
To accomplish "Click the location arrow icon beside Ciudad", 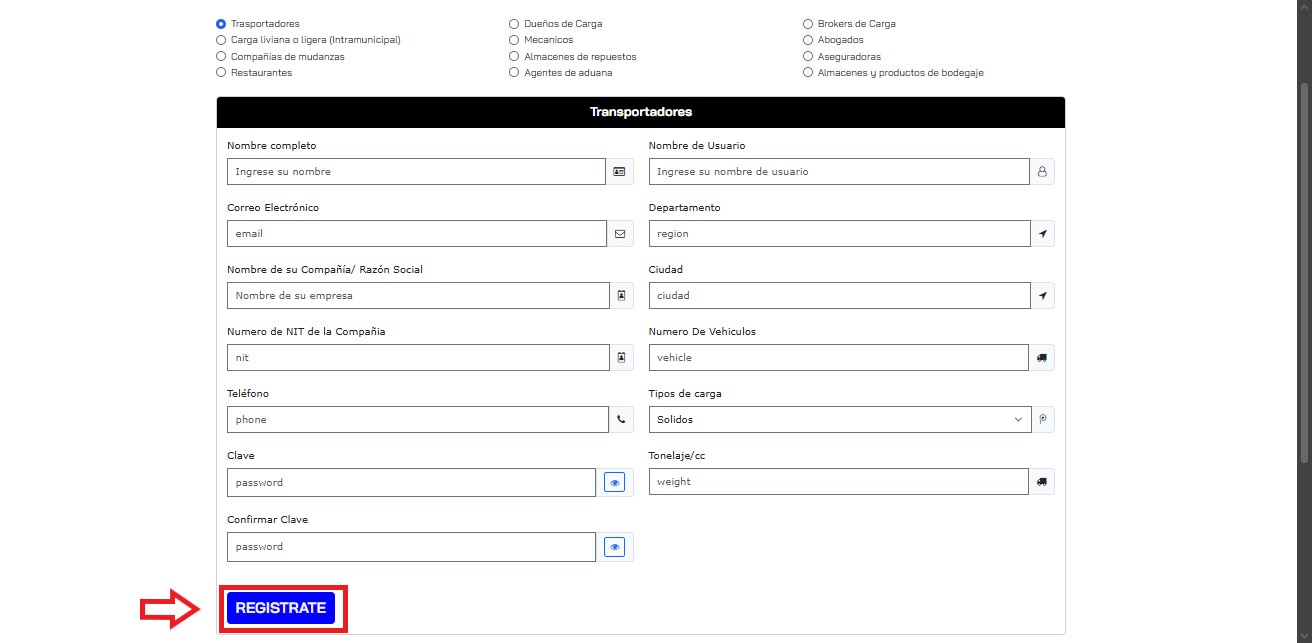I will [1042, 296].
